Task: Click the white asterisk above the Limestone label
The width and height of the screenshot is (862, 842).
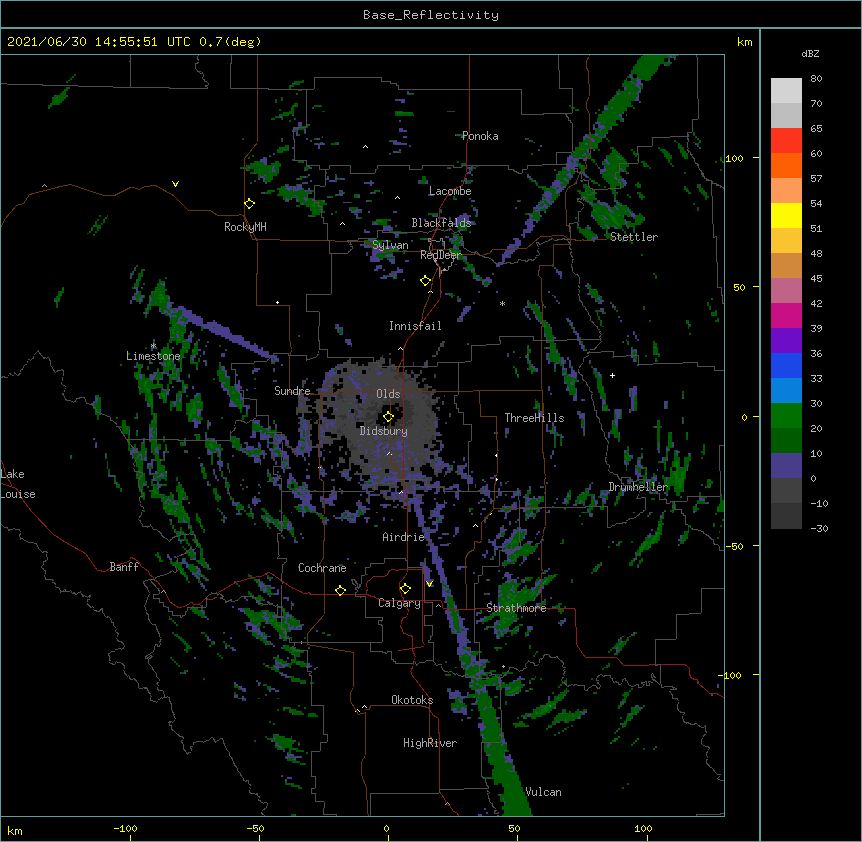Action: (x=154, y=346)
